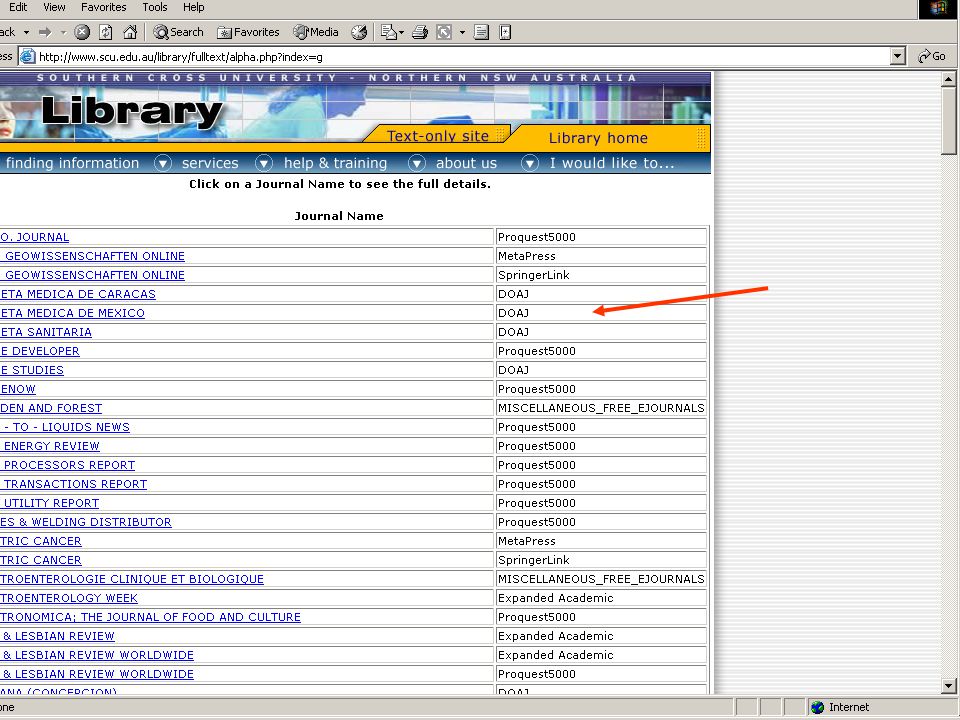The height and width of the screenshot is (720, 960).
Task: Click the about us nav item
Action: click(467, 163)
